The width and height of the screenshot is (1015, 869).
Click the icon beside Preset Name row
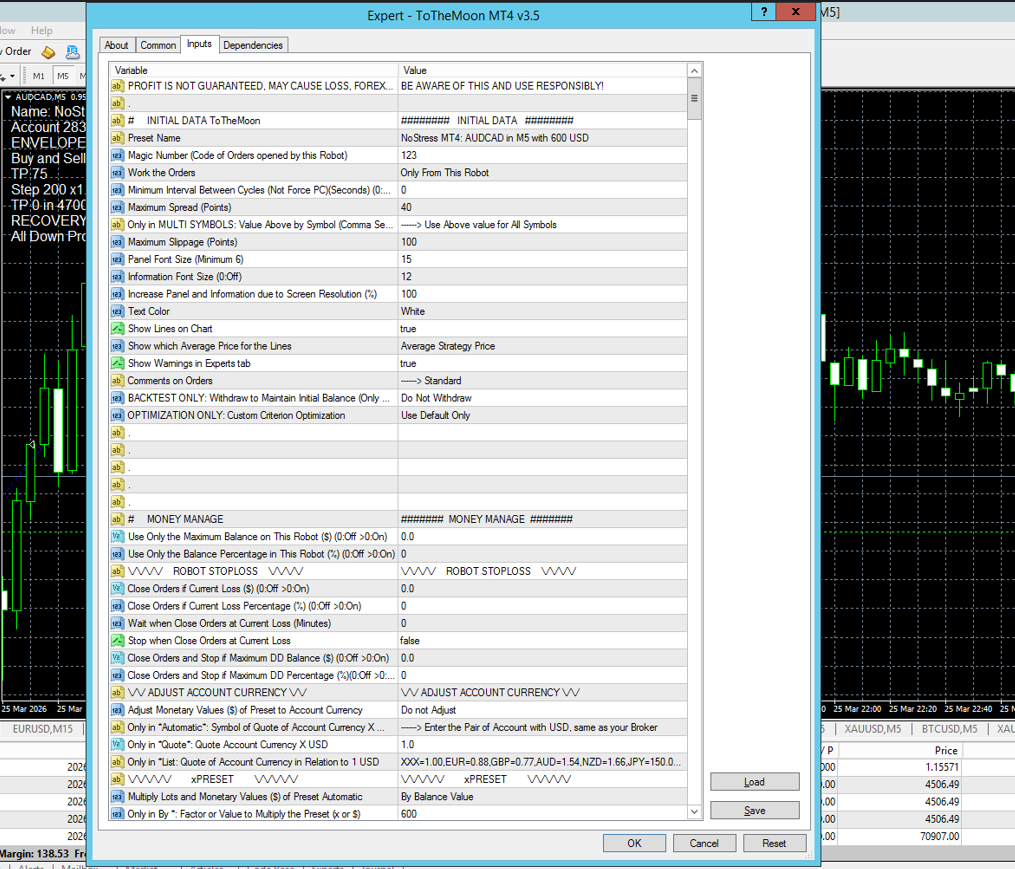117,138
